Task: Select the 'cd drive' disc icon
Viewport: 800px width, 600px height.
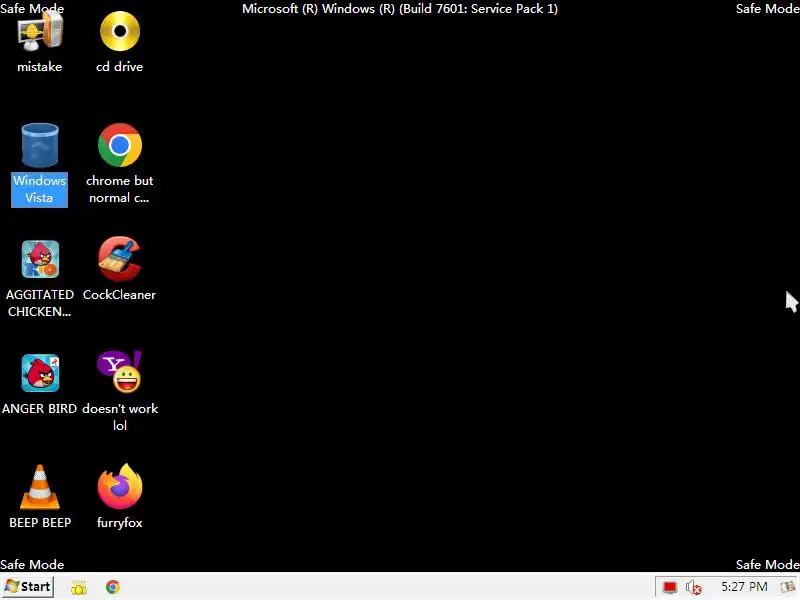Action: click(x=120, y=32)
